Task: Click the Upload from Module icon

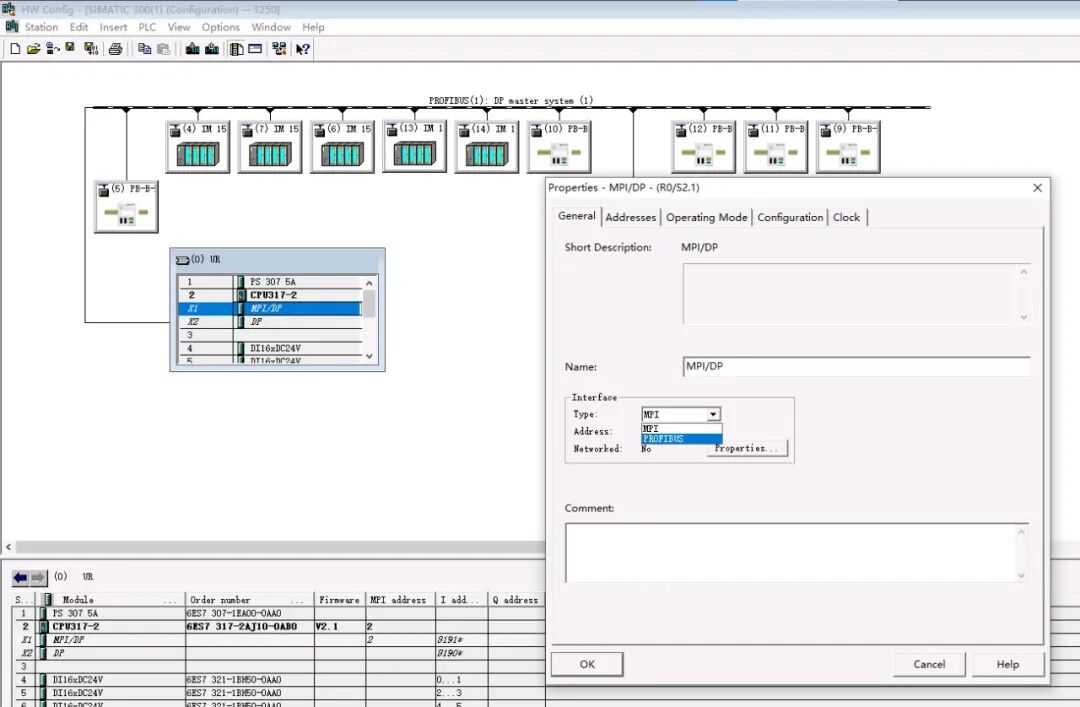Action: click(x=212, y=49)
